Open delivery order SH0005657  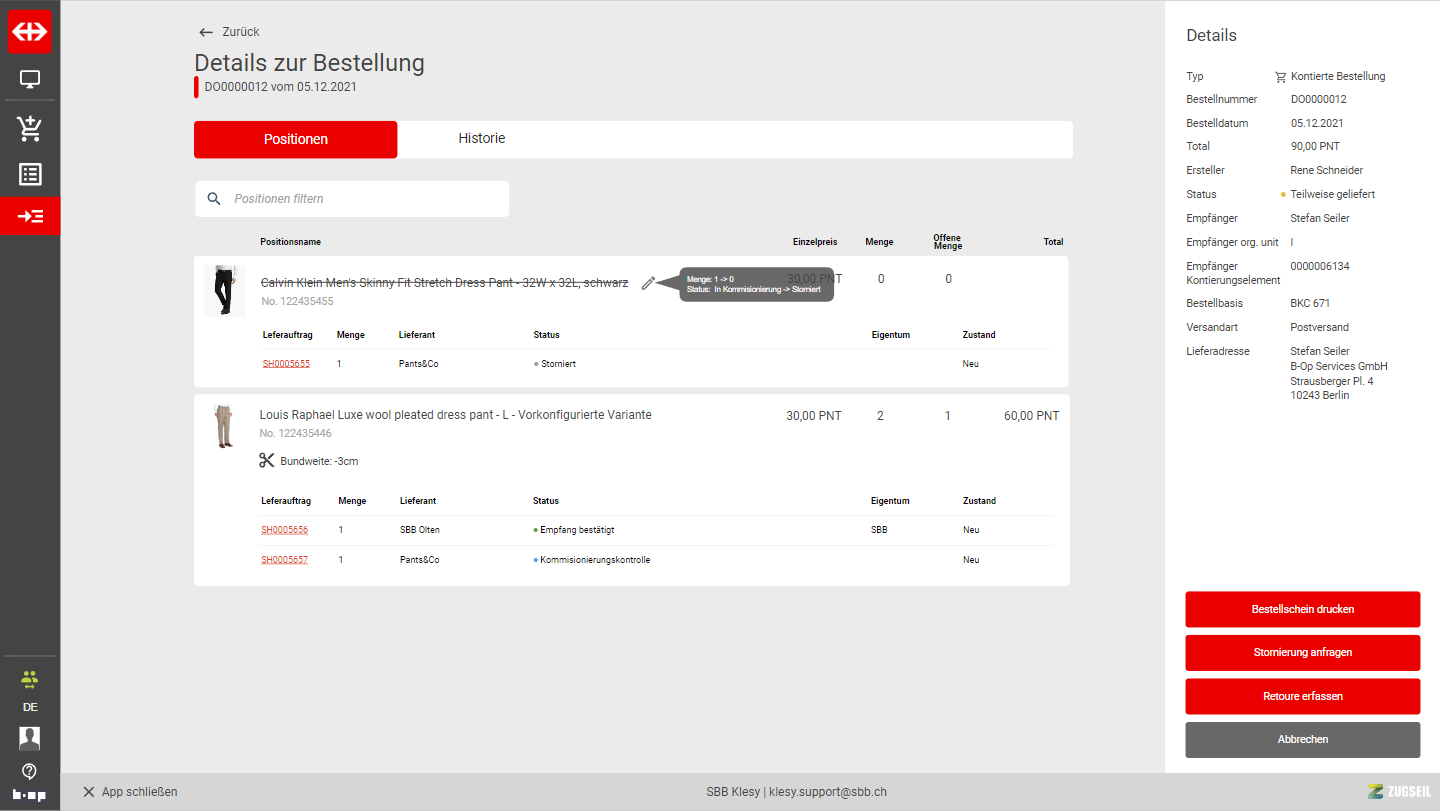point(284,560)
